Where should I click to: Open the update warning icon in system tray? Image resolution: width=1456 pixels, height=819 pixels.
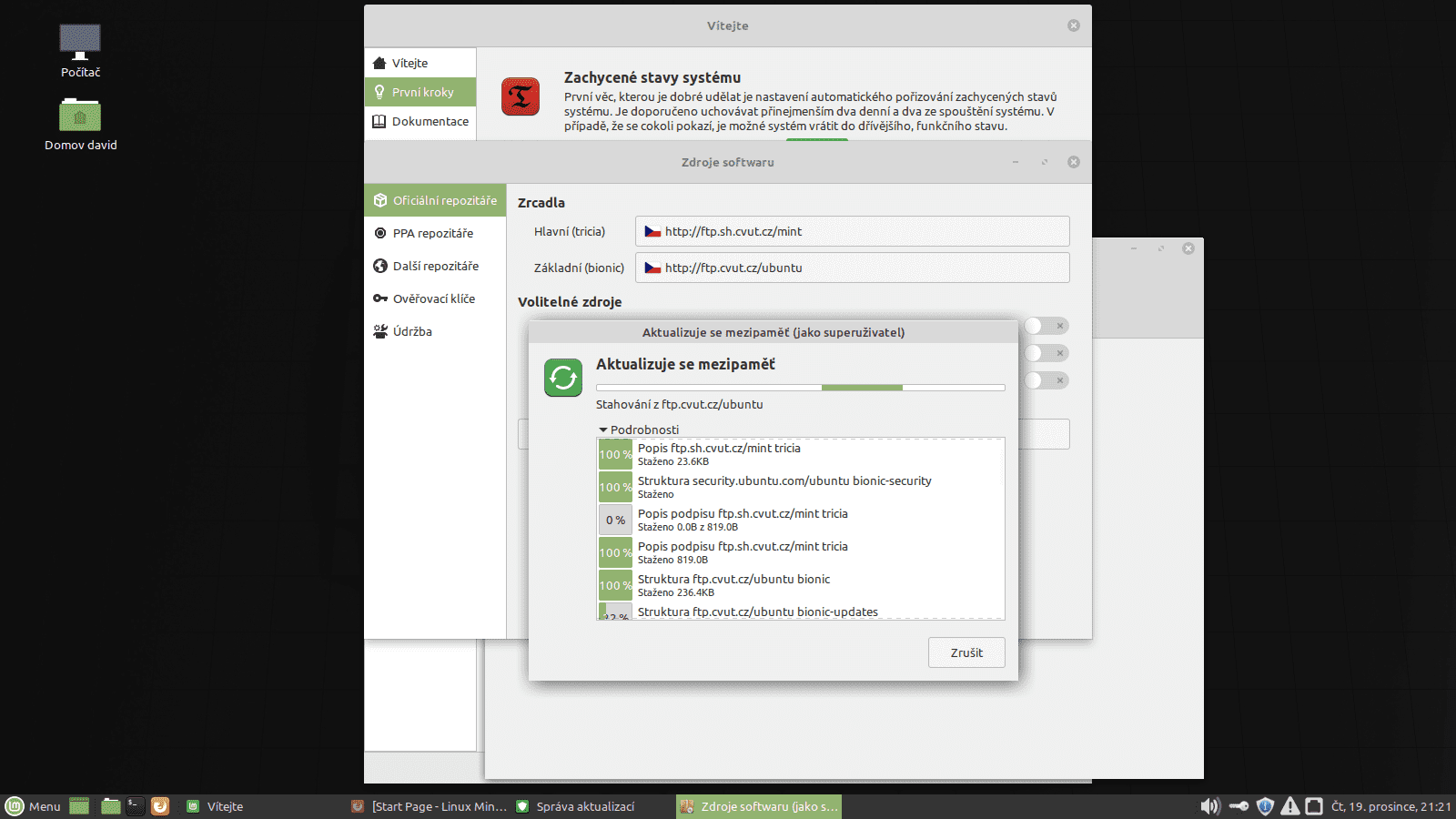tap(1291, 806)
